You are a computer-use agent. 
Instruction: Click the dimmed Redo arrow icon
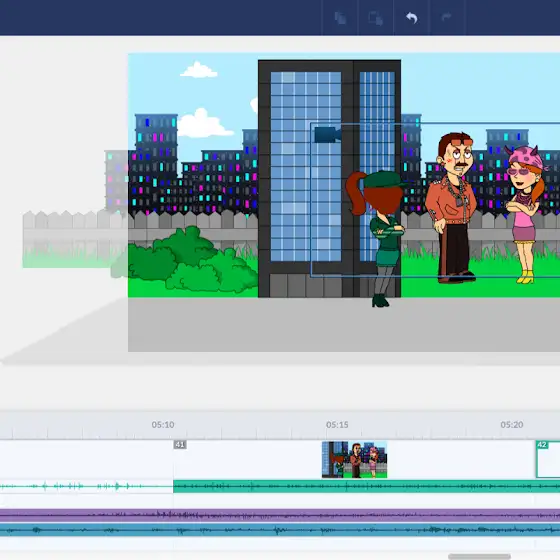(446, 17)
